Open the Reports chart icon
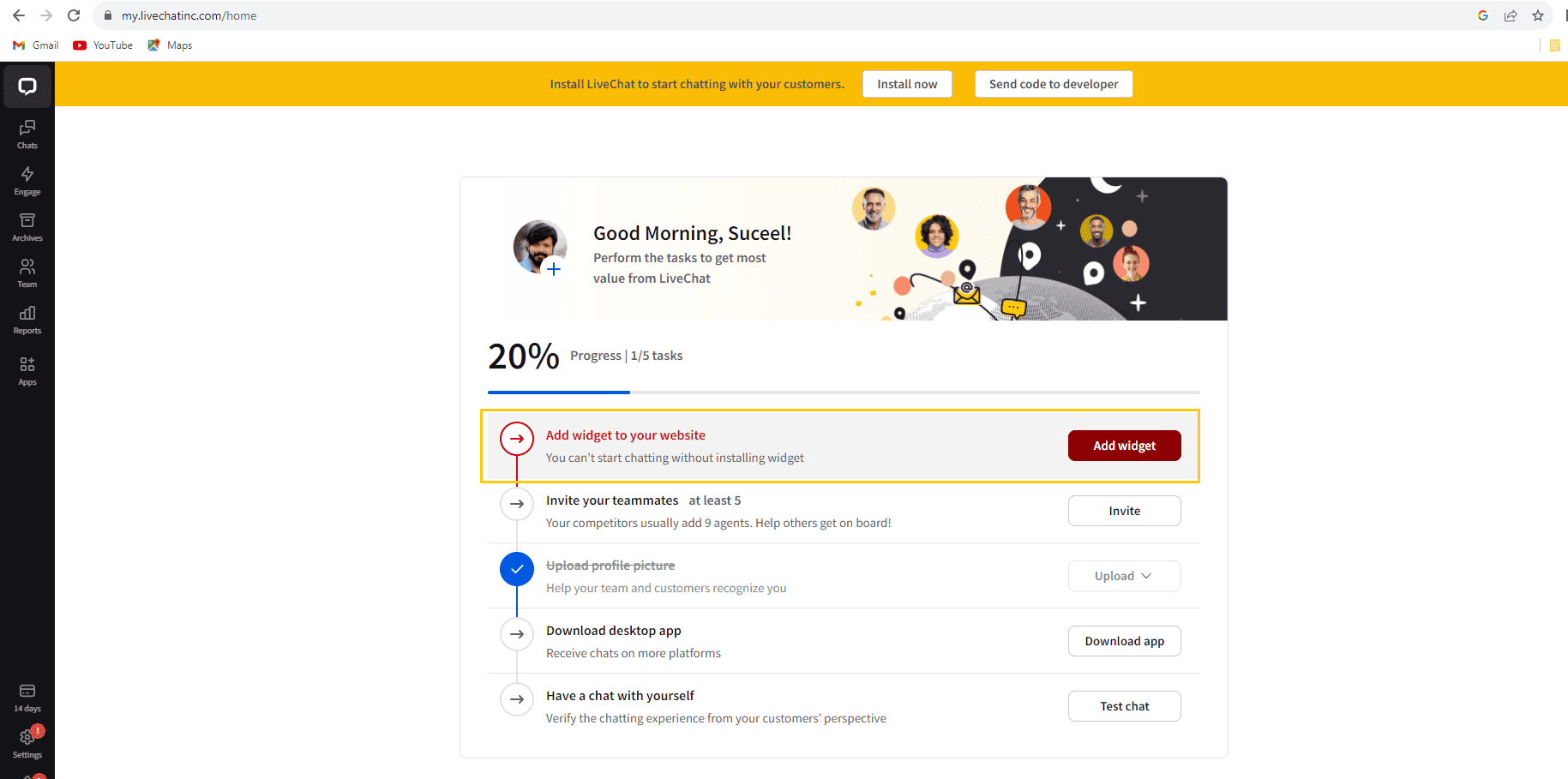This screenshot has width=1568, height=779. click(27, 319)
